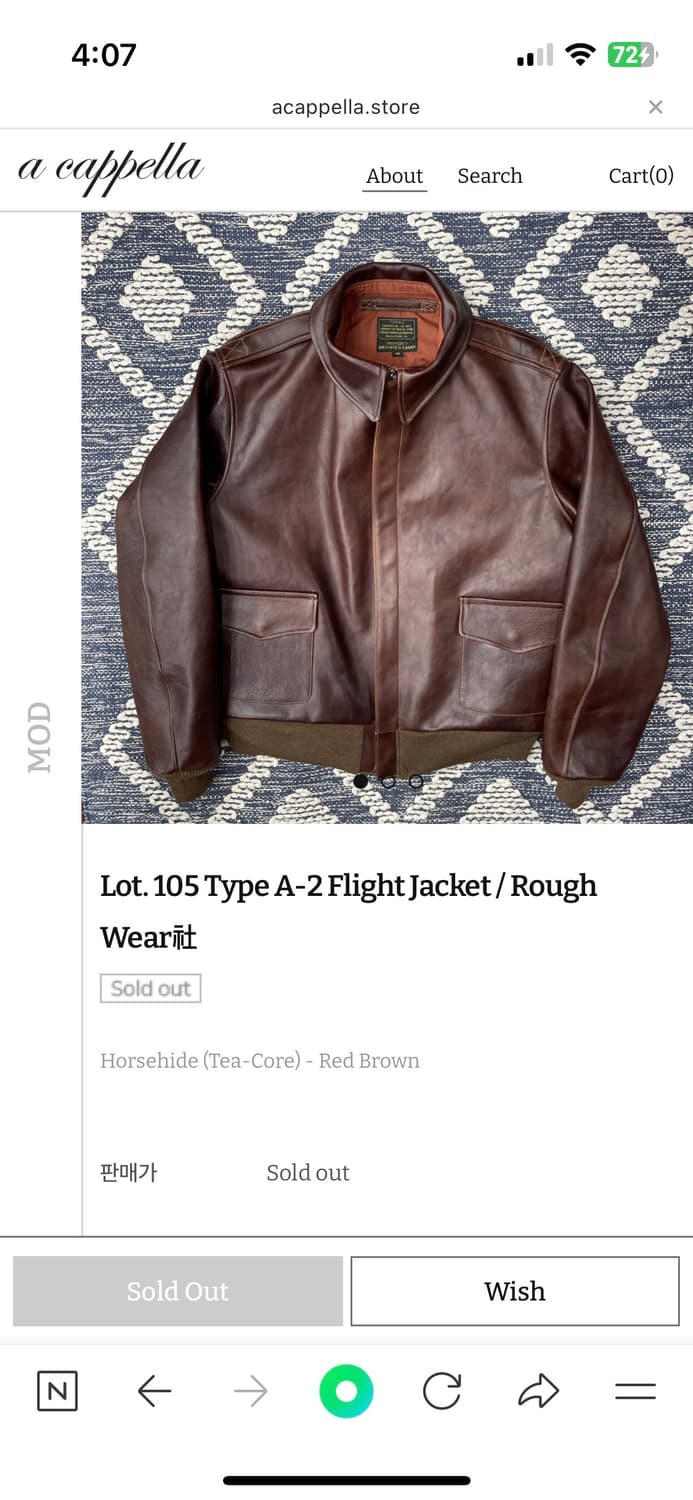Select the first image carousel dot
The width and height of the screenshot is (693, 1500).
click(361, 781)
